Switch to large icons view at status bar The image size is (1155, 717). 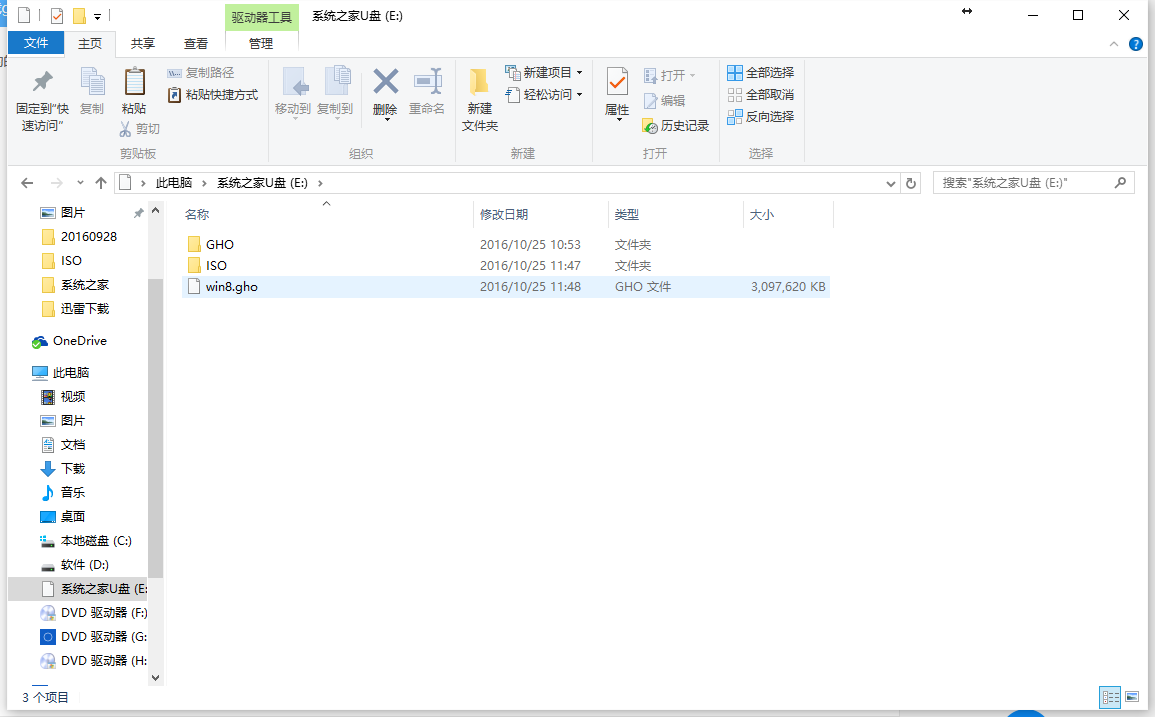click(1132, 697)
